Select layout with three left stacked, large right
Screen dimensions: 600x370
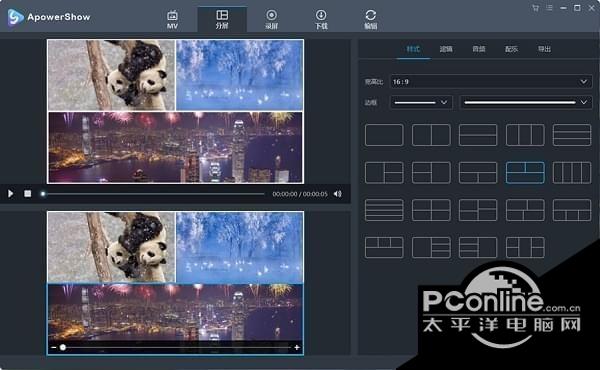point(478,247)
